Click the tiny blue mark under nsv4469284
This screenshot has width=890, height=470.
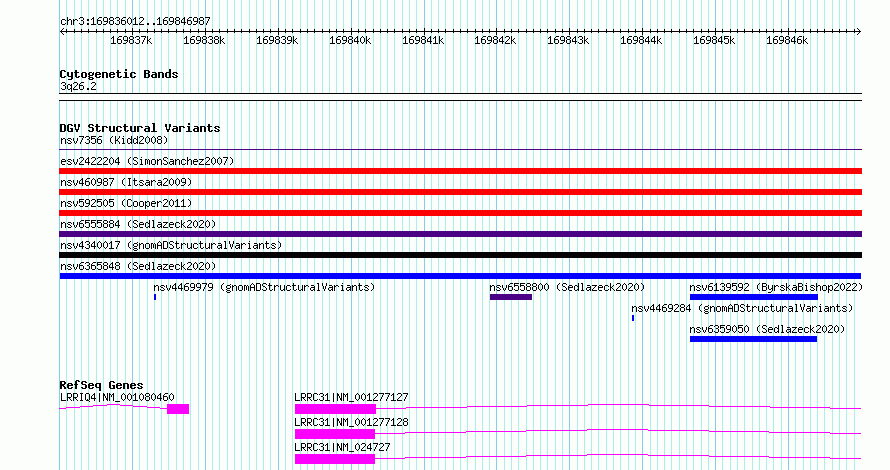pos(633,318)
